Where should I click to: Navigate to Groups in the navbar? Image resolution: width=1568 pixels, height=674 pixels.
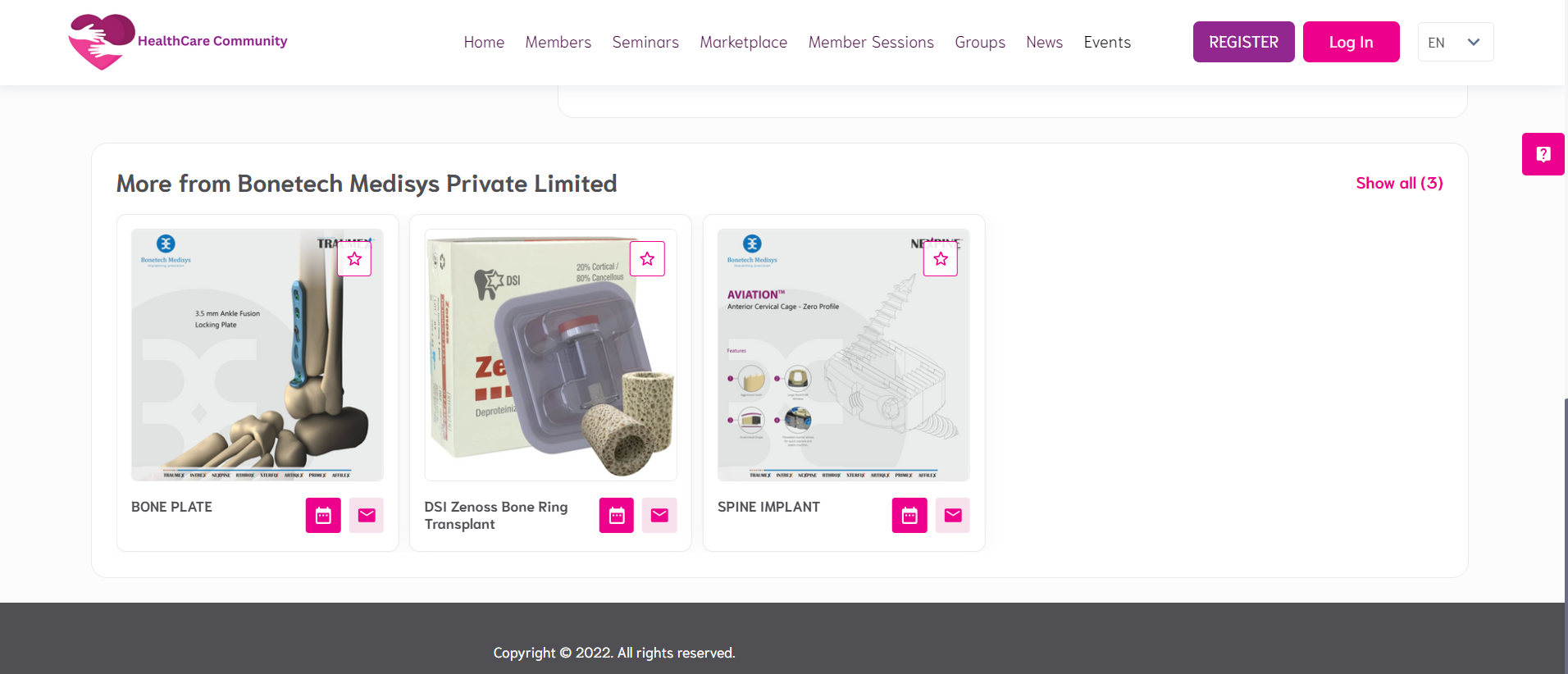(980, 43)
